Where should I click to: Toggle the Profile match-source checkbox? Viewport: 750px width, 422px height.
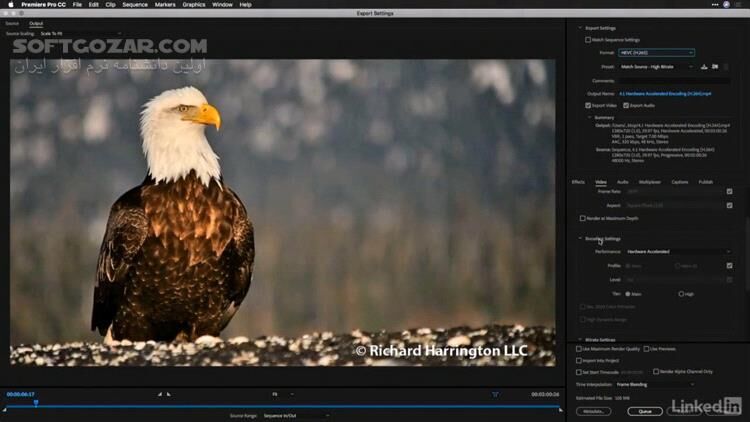(729, 266)
